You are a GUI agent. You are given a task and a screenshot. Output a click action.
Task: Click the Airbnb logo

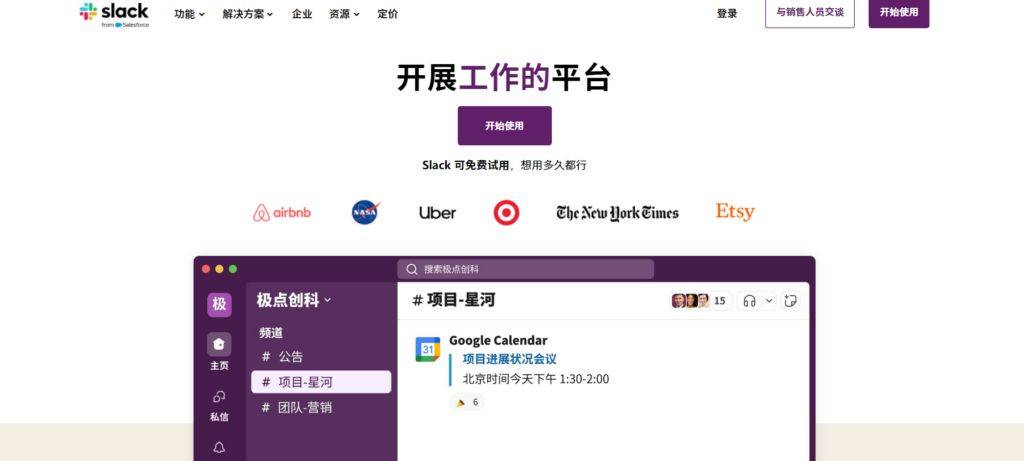click(282, 213)
